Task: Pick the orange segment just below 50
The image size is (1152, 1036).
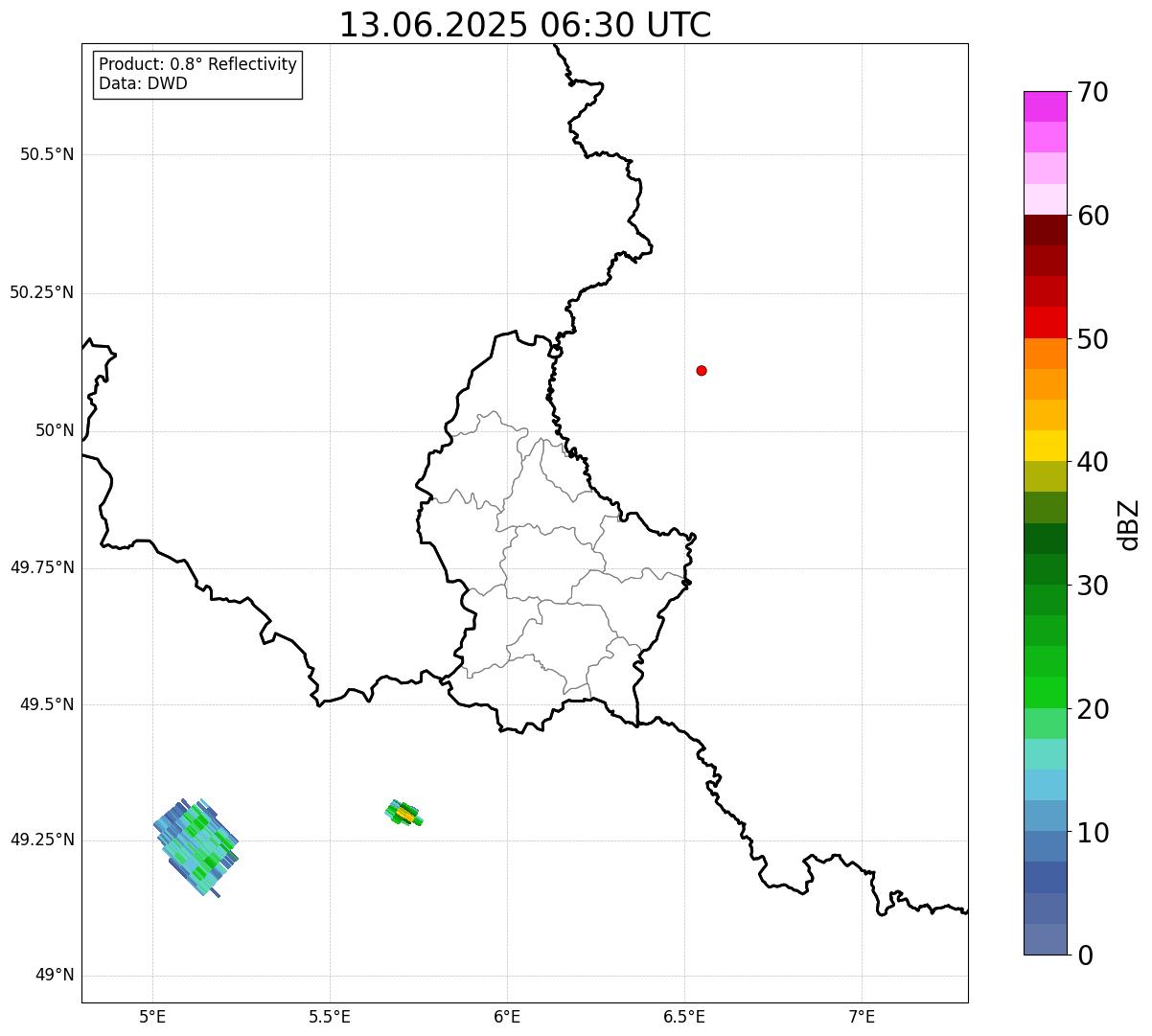Action: click(1045, 354)
